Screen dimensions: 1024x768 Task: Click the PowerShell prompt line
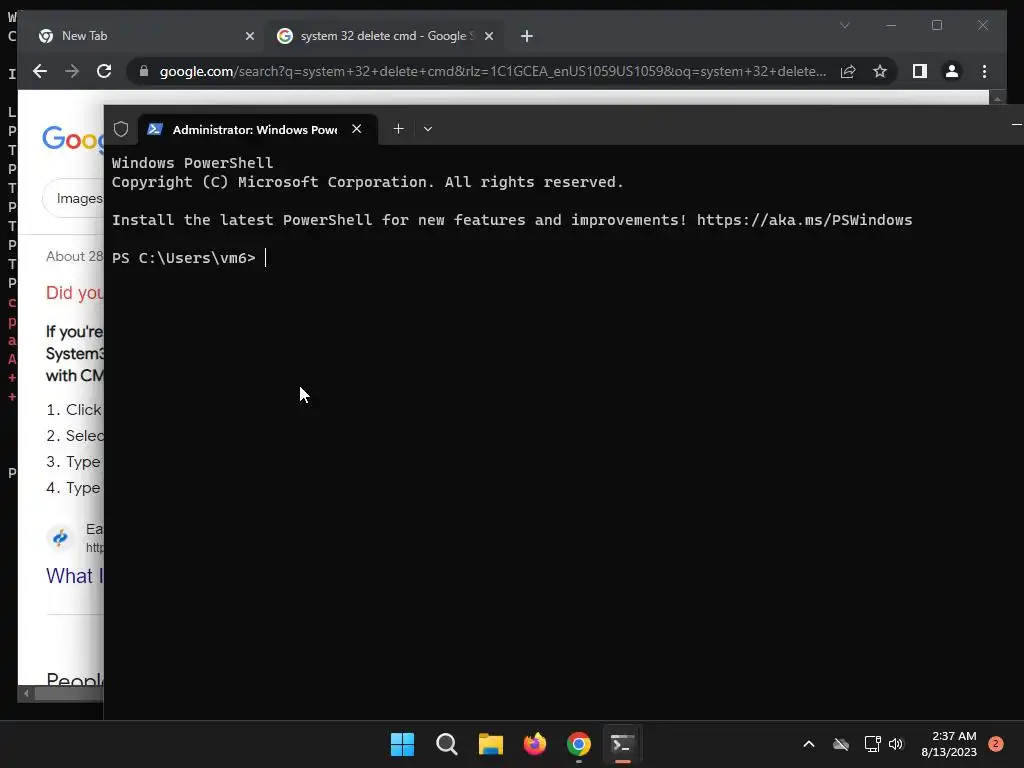point(189,258)
